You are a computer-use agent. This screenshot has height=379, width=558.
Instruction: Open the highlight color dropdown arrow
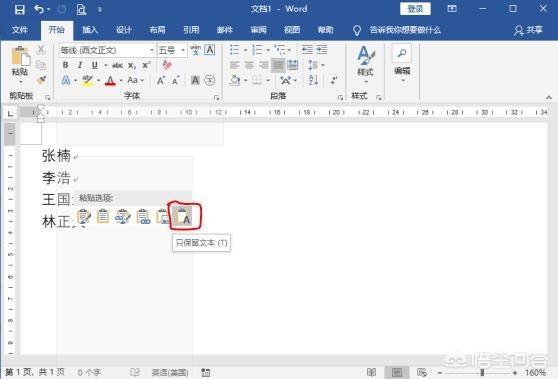(98, 80)
